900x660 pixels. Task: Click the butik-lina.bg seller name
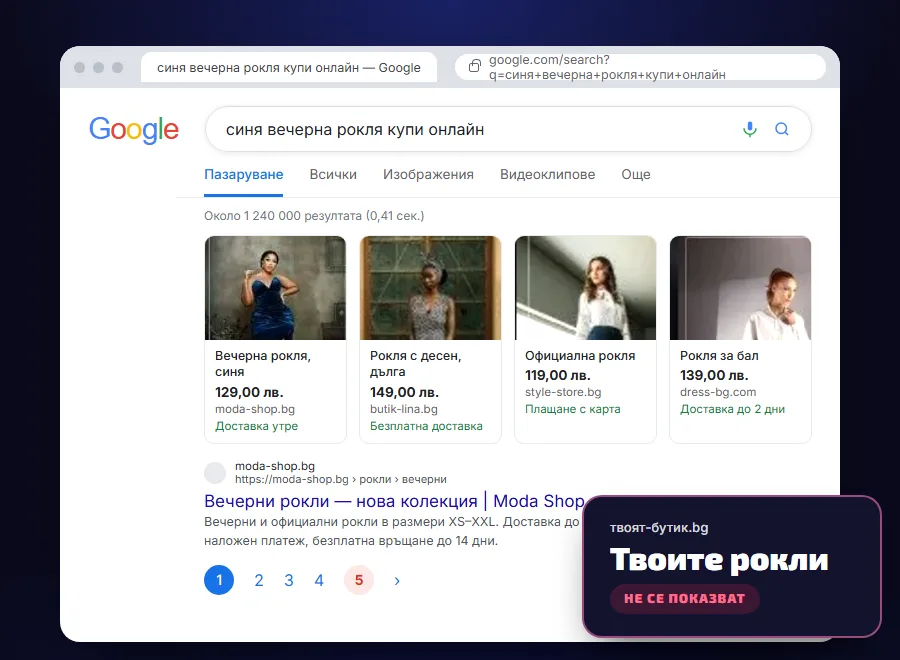(x=404, y=409)
